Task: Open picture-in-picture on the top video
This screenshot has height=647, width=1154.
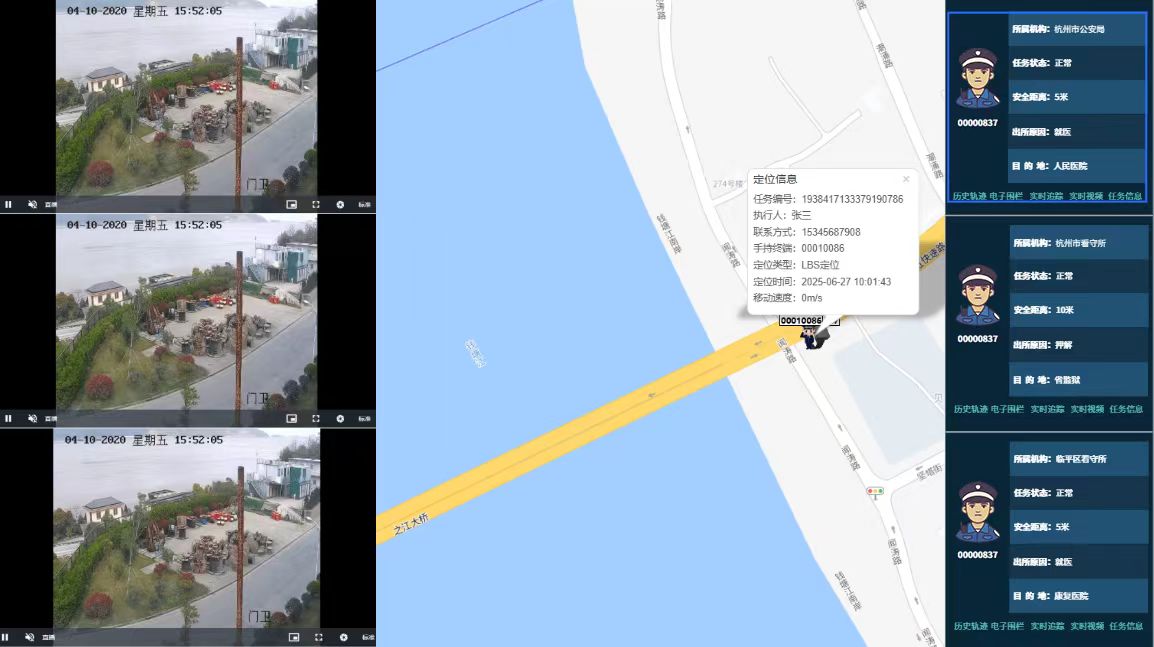Action: [291, 205]
